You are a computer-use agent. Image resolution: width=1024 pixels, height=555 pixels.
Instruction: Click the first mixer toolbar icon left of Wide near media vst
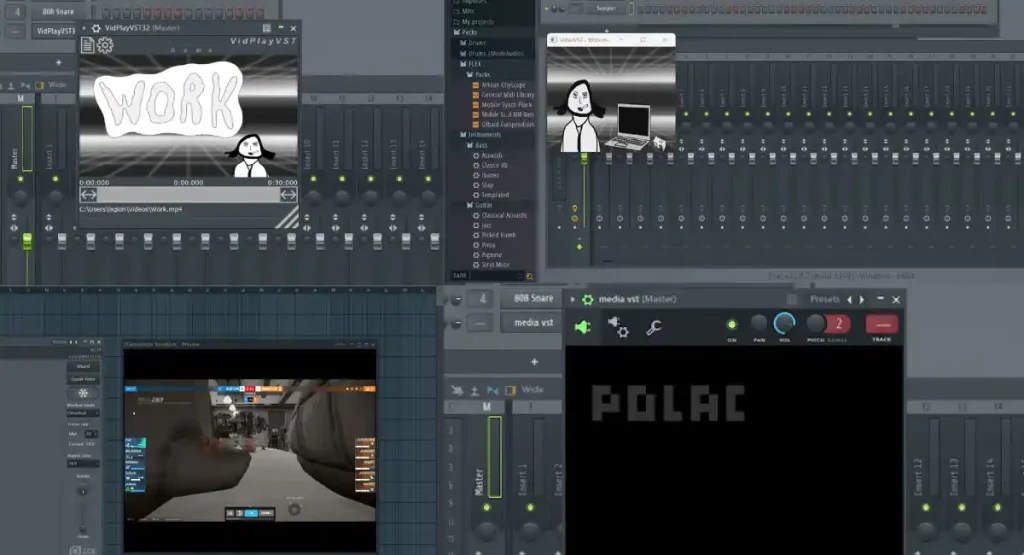(456, 390)
